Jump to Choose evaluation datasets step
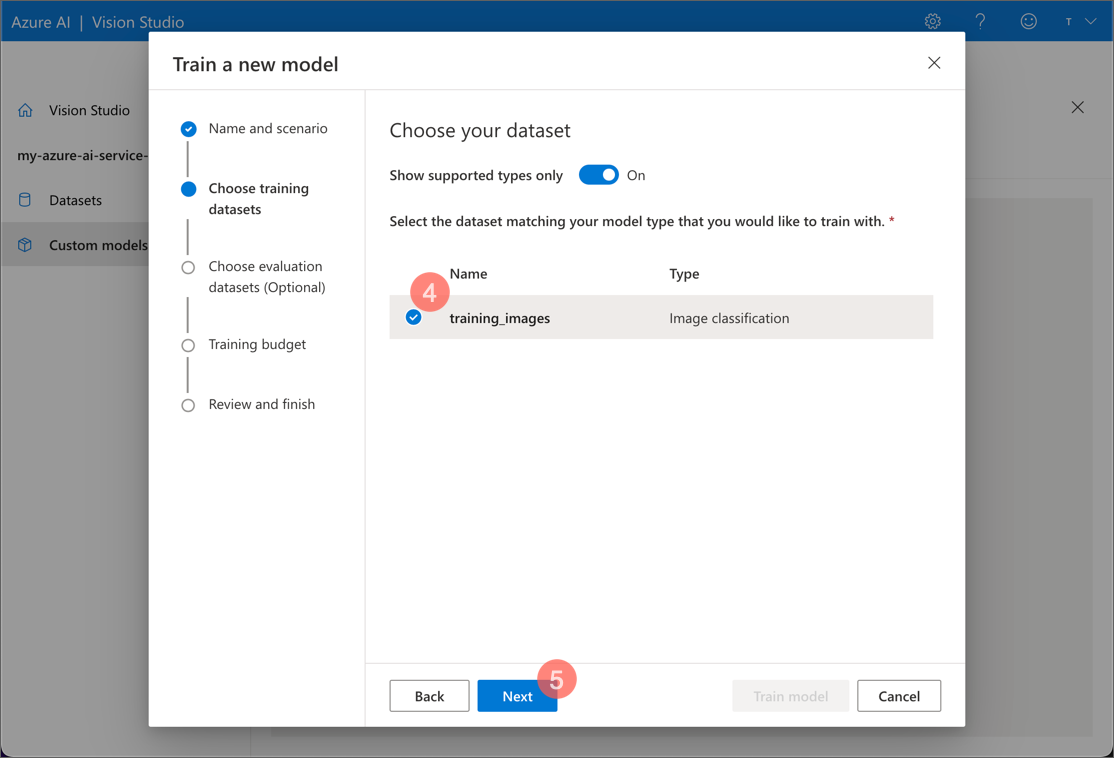The image size is (1114, 758). [267, 277]
